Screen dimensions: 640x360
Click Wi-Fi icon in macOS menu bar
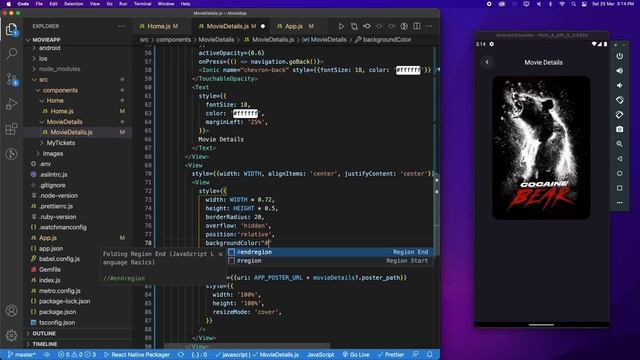click(x=562, y=4)
